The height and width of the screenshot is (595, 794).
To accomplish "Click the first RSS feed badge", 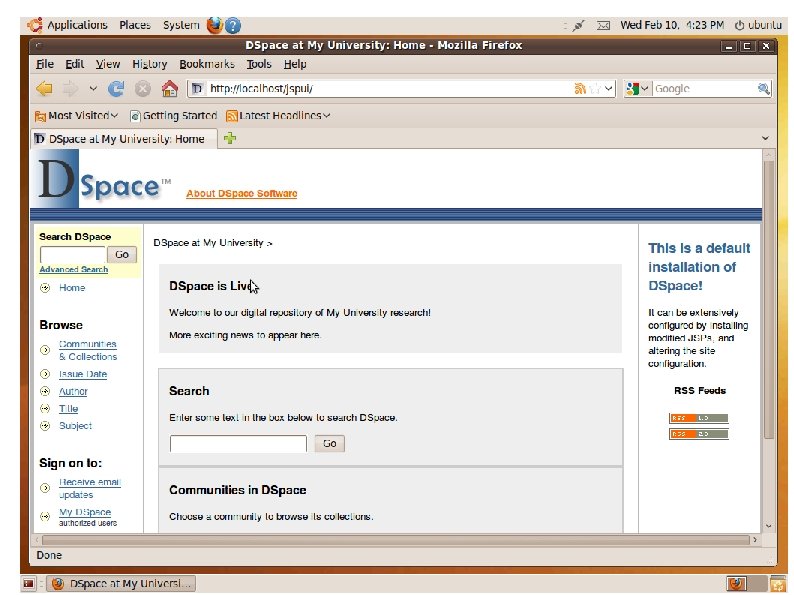I will [x=698, y=418].
